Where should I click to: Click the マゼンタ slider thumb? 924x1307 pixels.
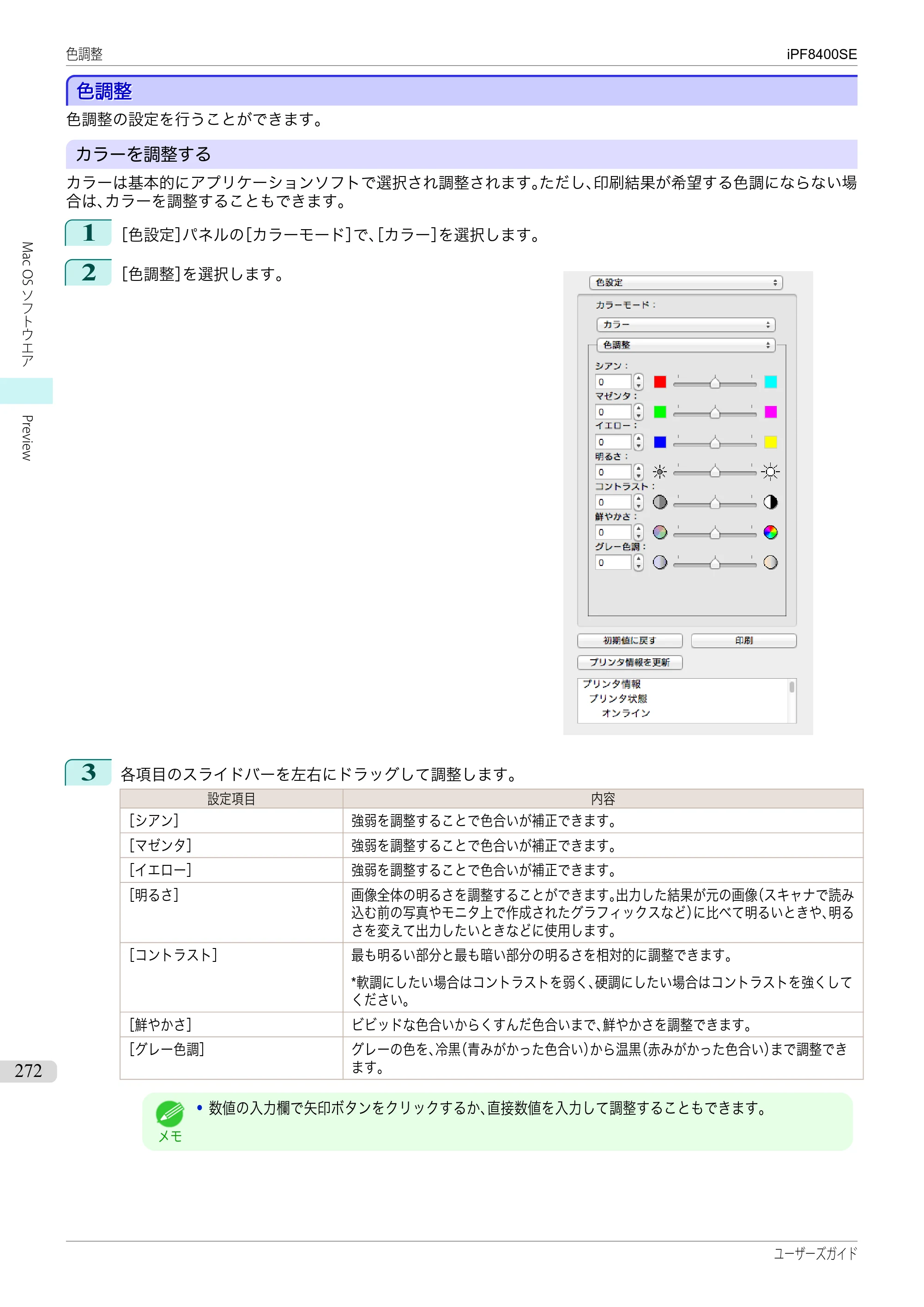pyautogui.click(x=715, y=413)
